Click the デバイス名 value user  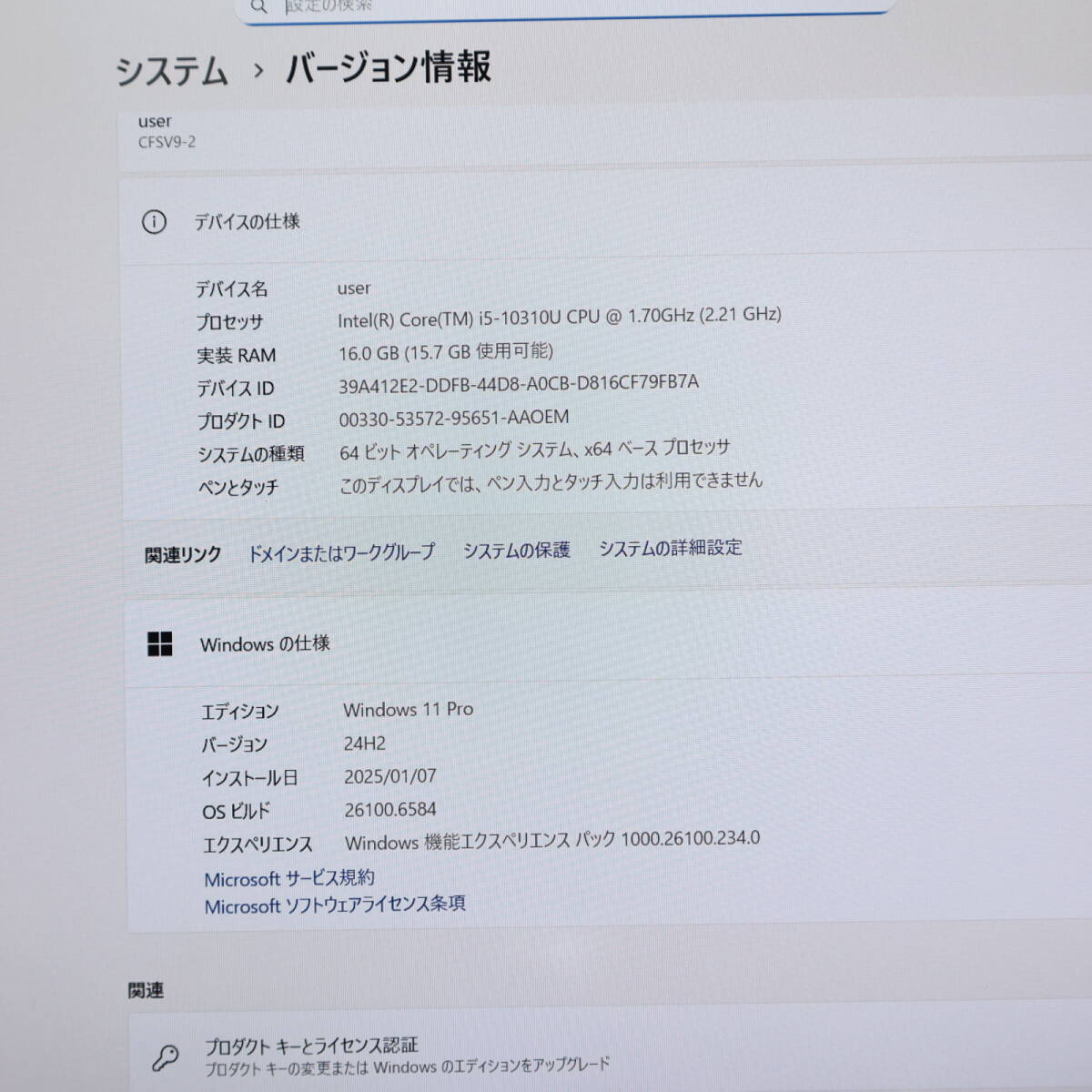354,288
